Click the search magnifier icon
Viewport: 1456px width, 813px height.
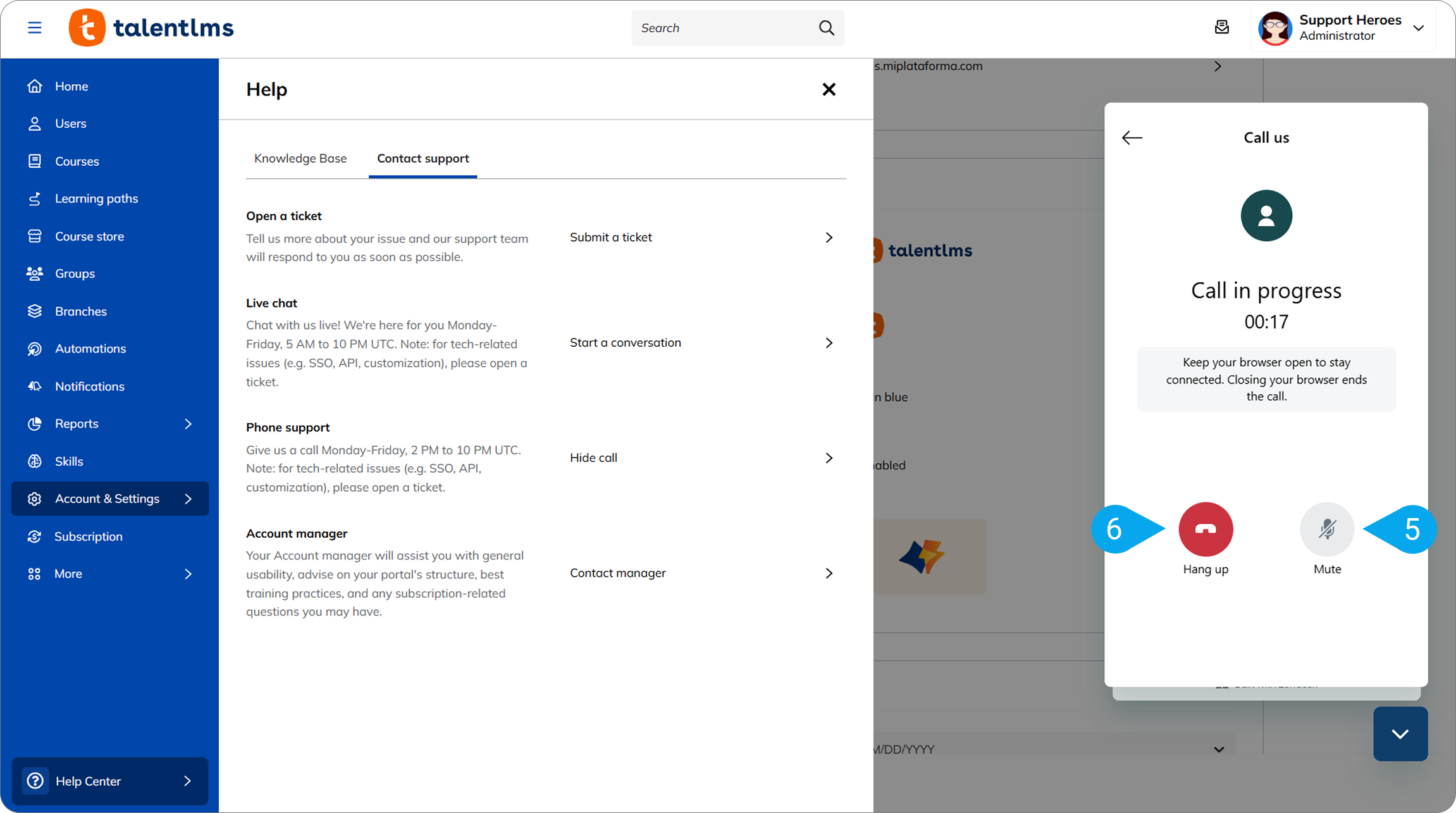pyautogui.click(x=826, y=28)
